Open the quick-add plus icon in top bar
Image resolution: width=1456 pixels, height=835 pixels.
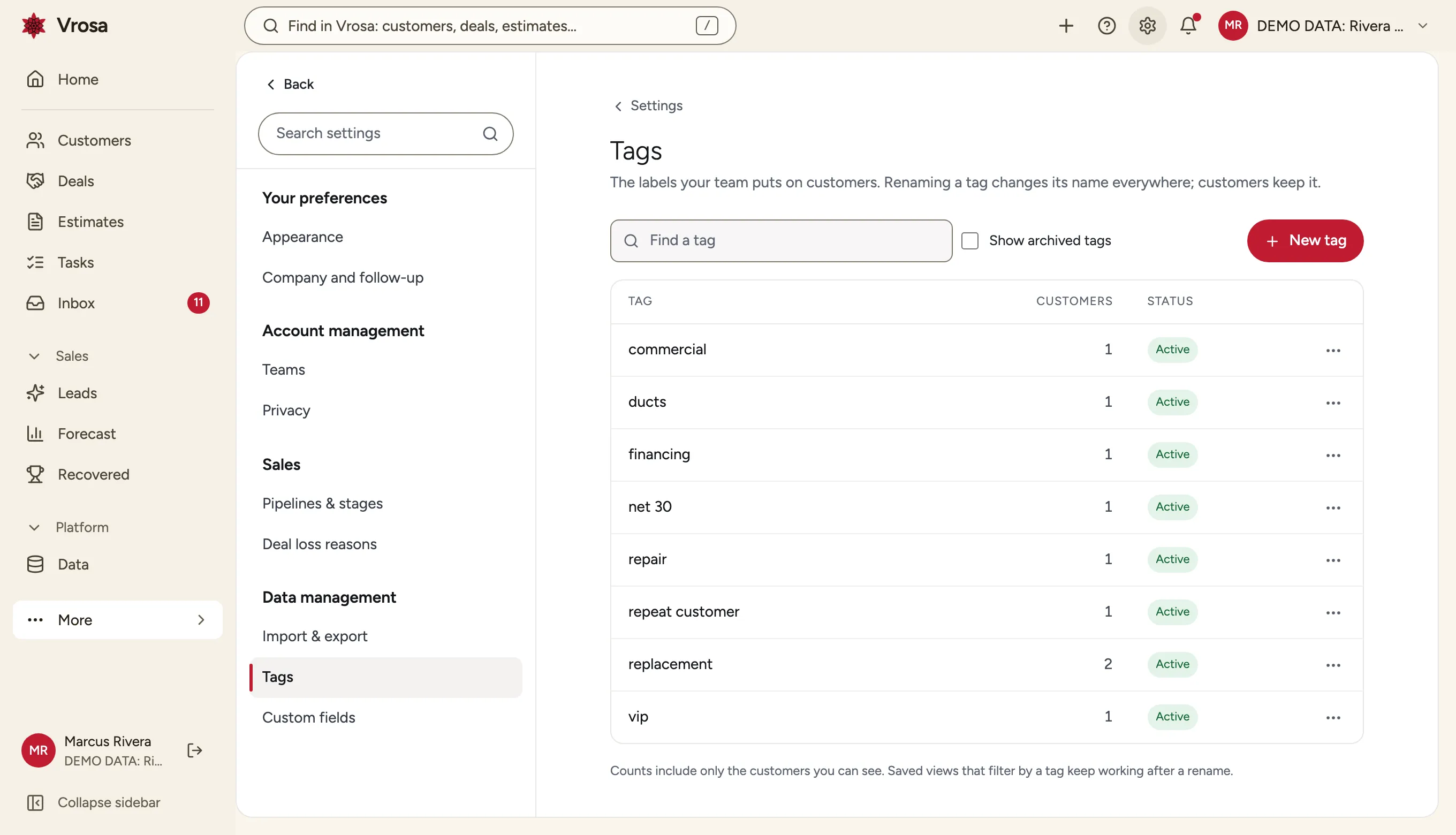click(x=1065, y=26)
